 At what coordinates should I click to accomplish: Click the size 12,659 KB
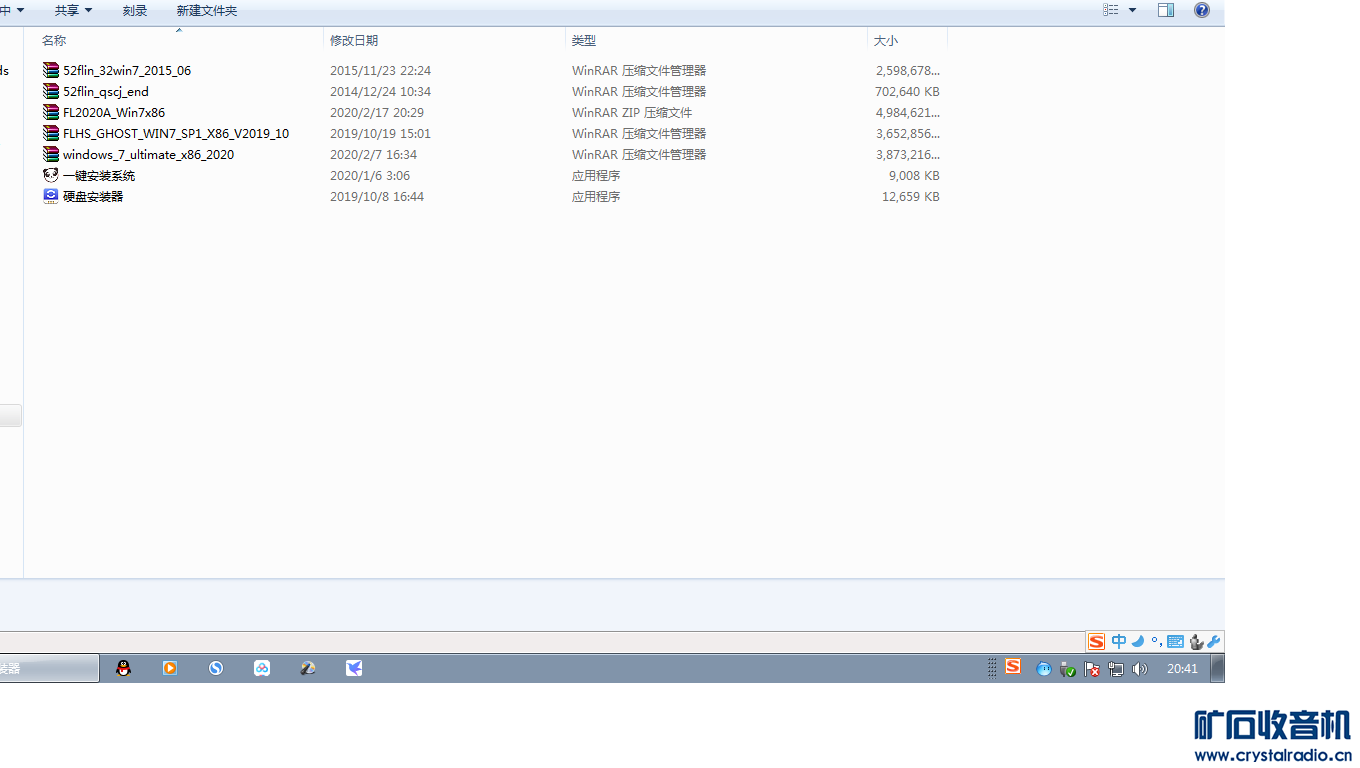click(x=911, y=196)
